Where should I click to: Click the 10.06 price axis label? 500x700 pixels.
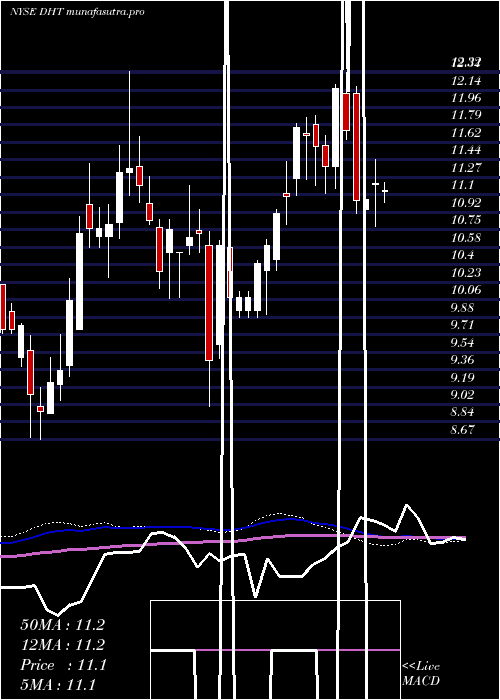pos(466,290)
